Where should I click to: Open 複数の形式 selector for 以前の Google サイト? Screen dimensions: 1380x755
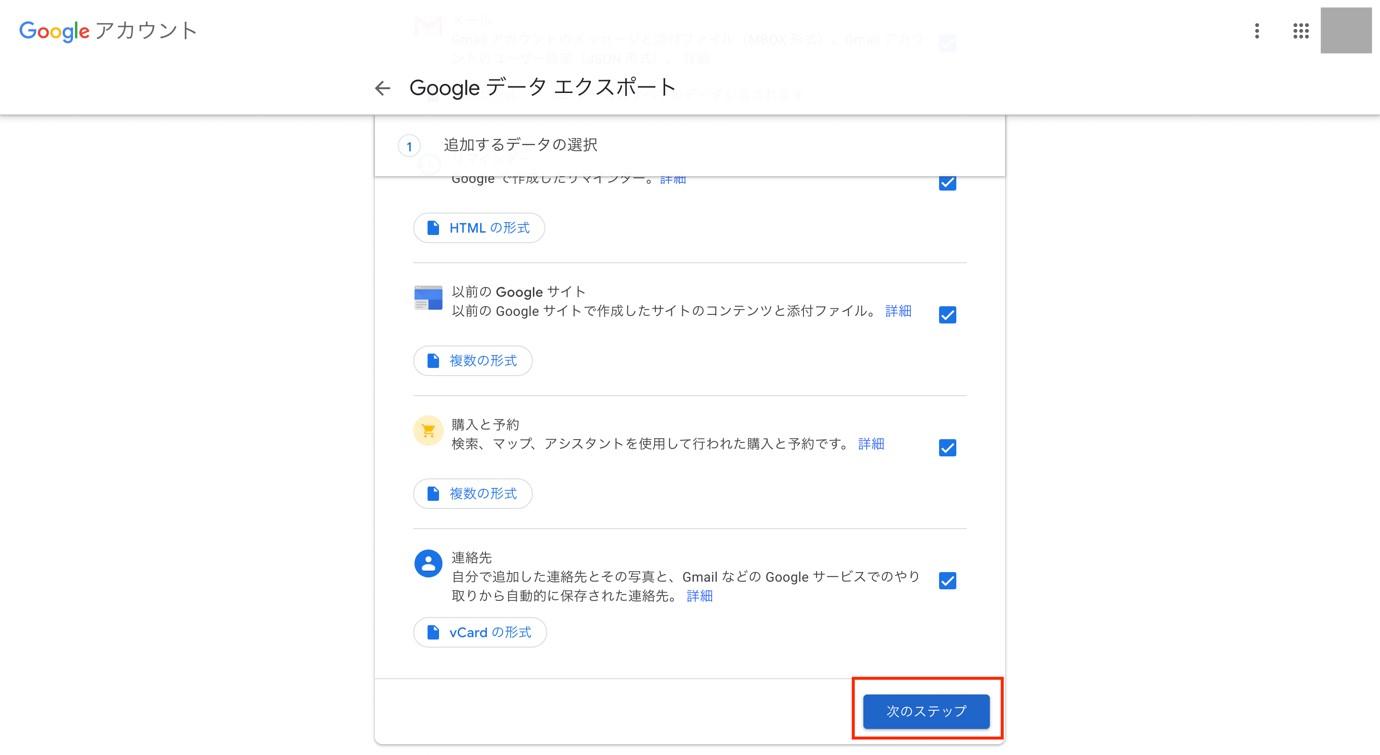[x=472, y=360]
